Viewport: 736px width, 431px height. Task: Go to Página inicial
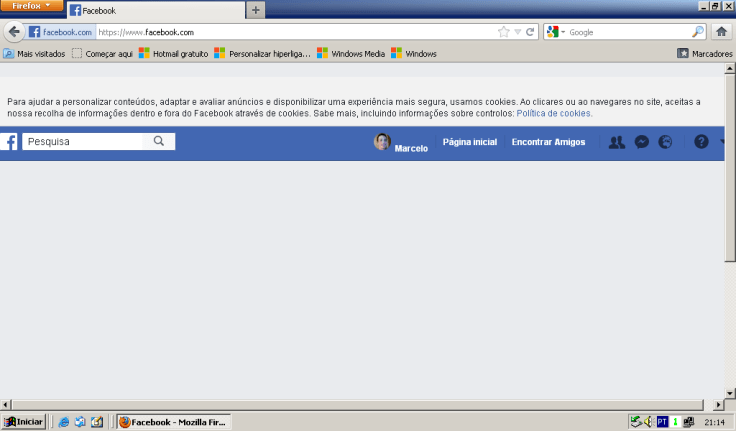469,142
